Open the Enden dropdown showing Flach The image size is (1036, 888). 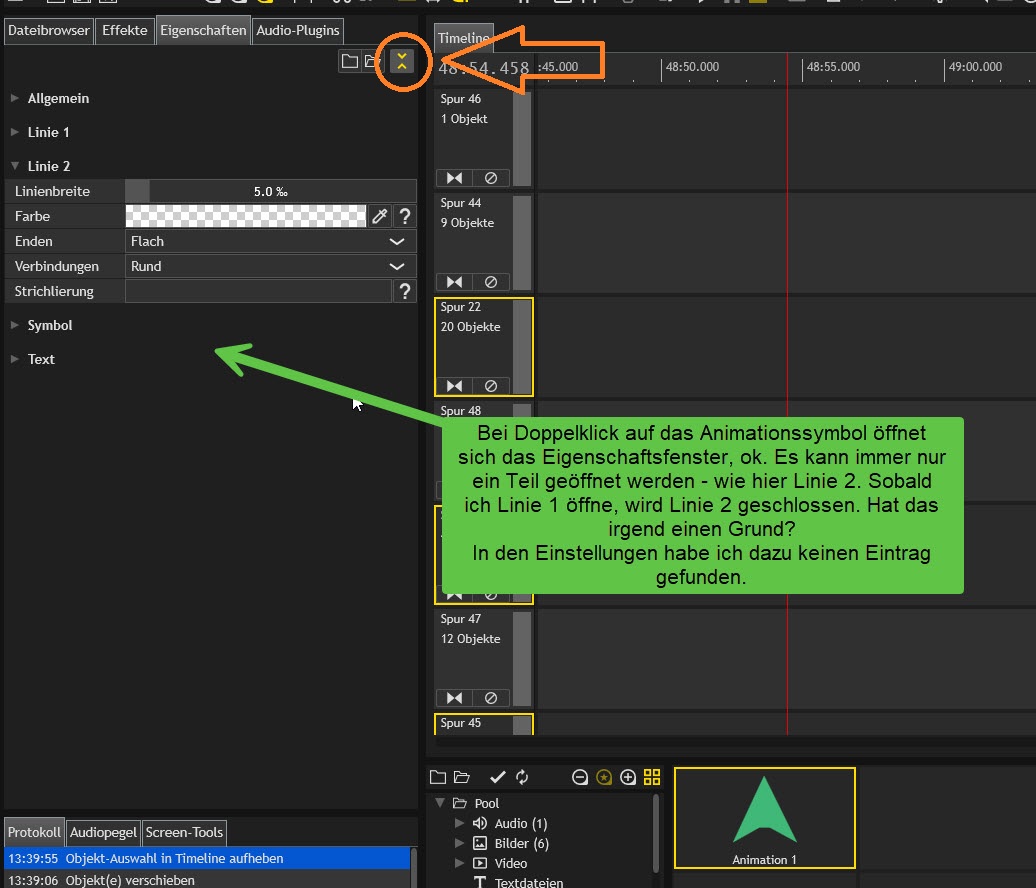[x=270, y=241]
